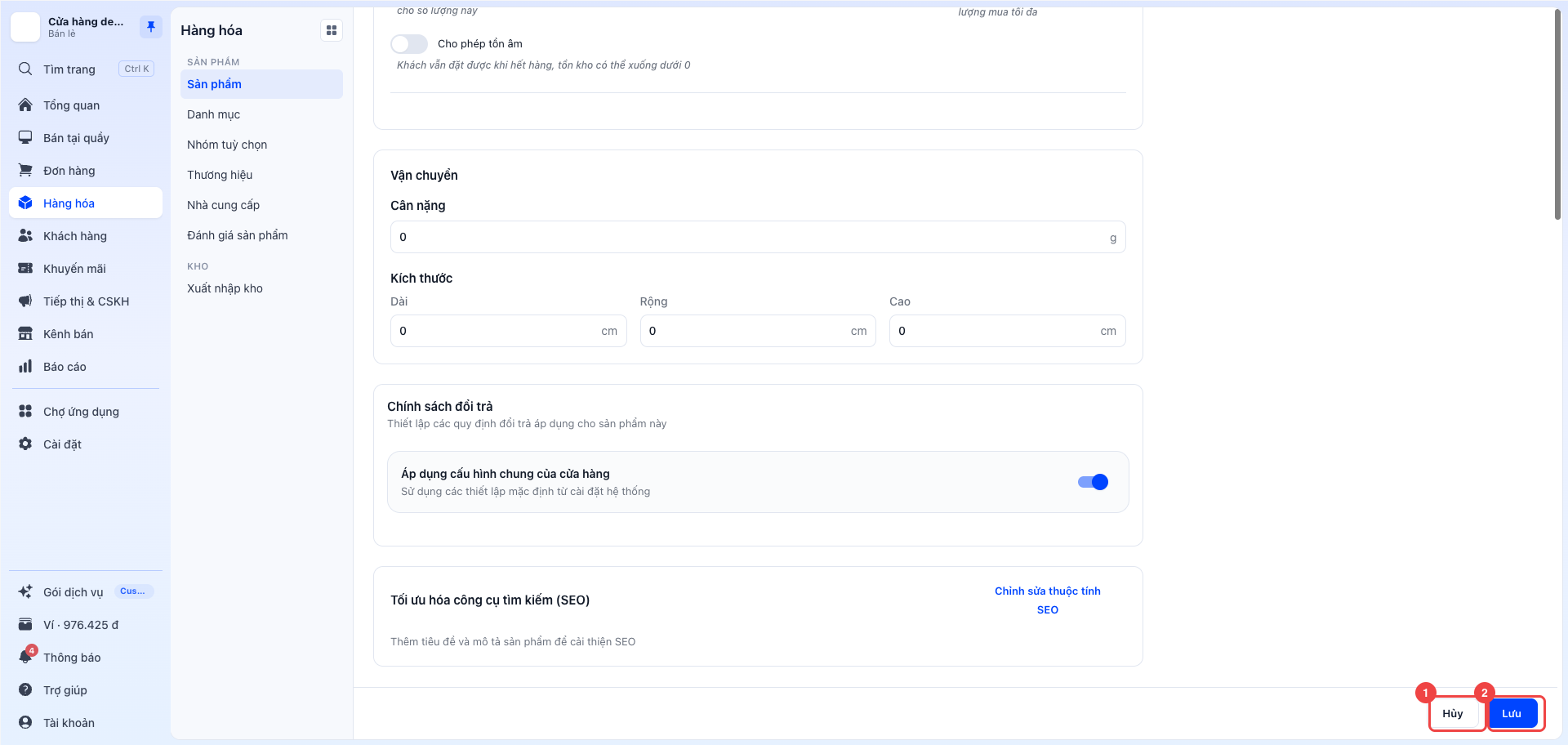This screenshot has height=745, width=1568.
Task: Click the Kênh bán storefront icon
Action: pos(25,334)
